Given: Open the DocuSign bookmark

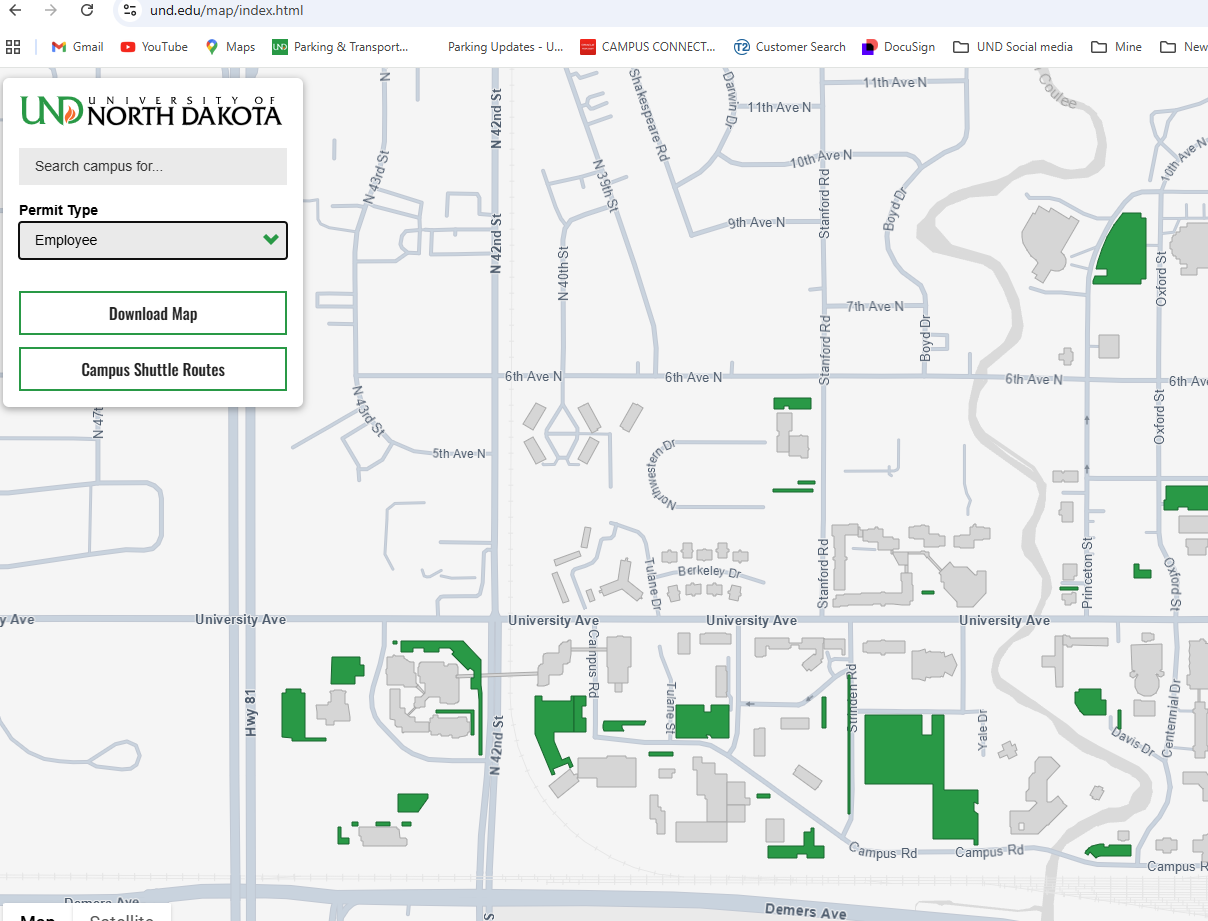Looking at the screenshot, I should 898,46.
